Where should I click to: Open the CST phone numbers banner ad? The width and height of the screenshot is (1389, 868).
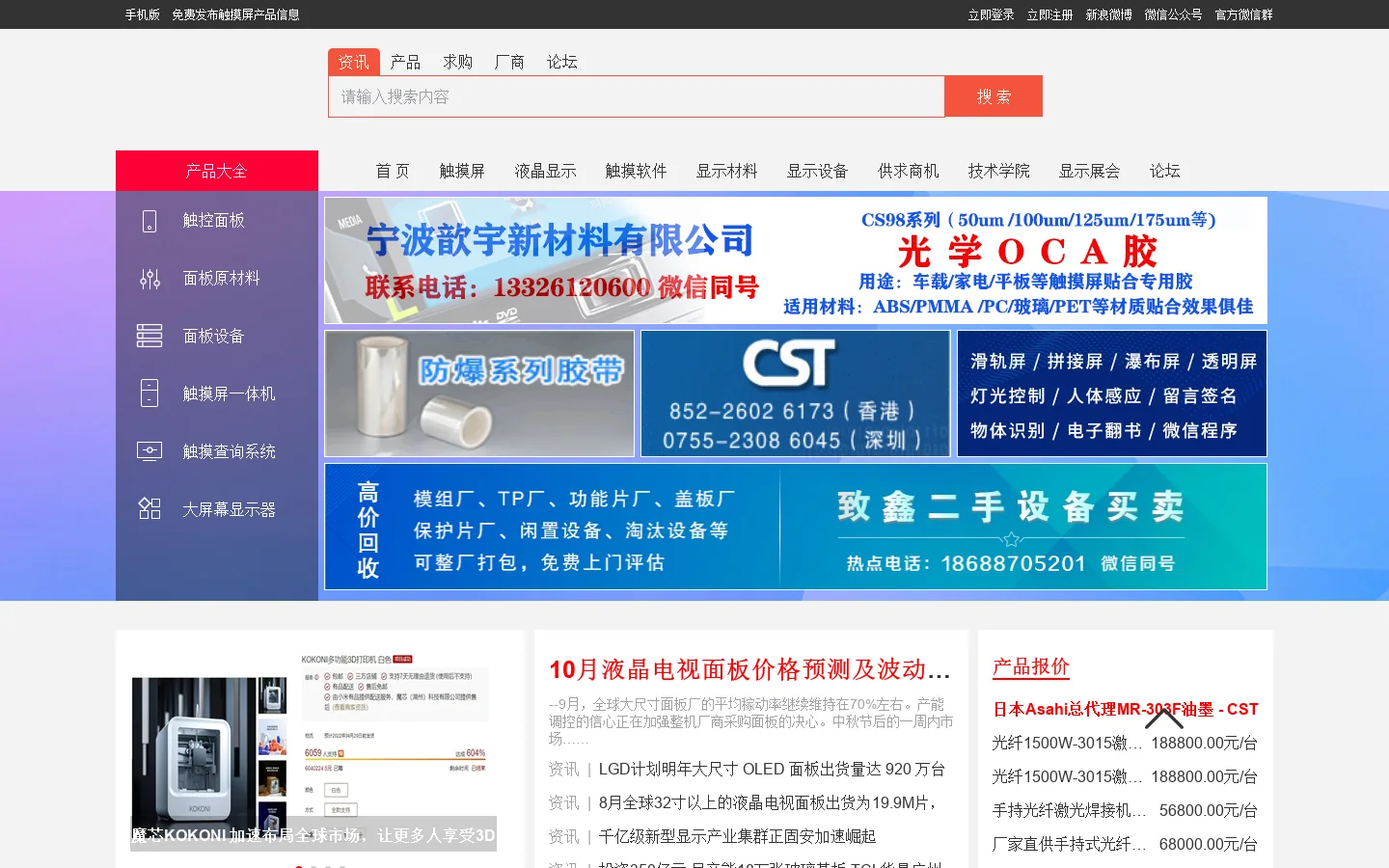coord(796,393)
